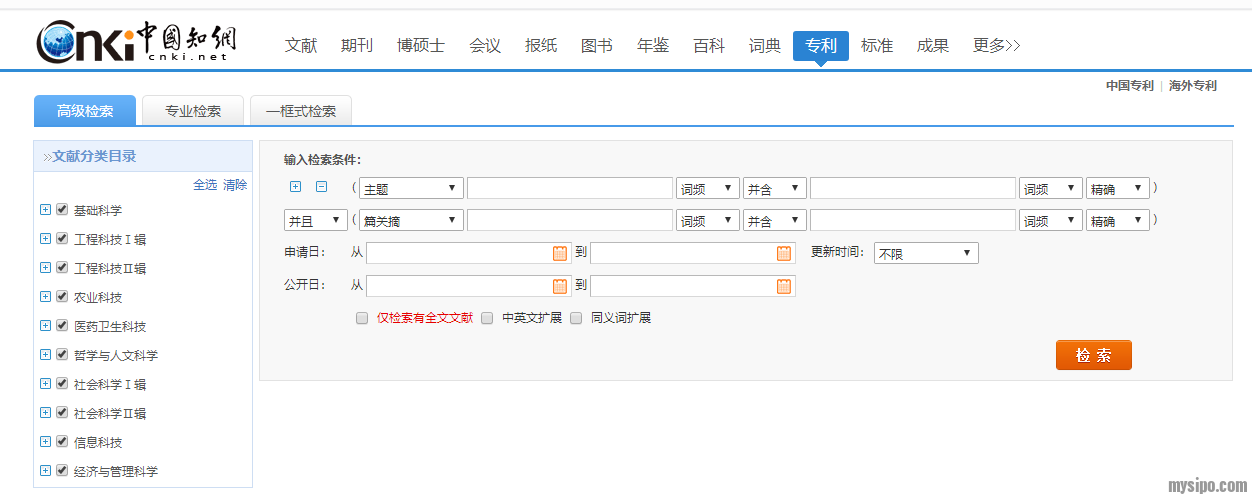1252x499 pixels.
Task: Toggle the 中英文扩展 checkbox
Action: 487,318
